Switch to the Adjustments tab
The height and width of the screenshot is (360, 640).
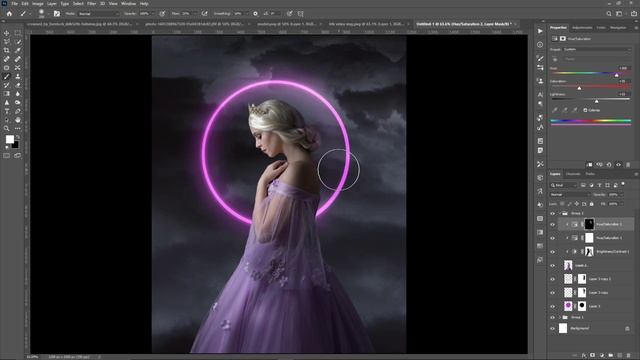click(x=582, y=28)
